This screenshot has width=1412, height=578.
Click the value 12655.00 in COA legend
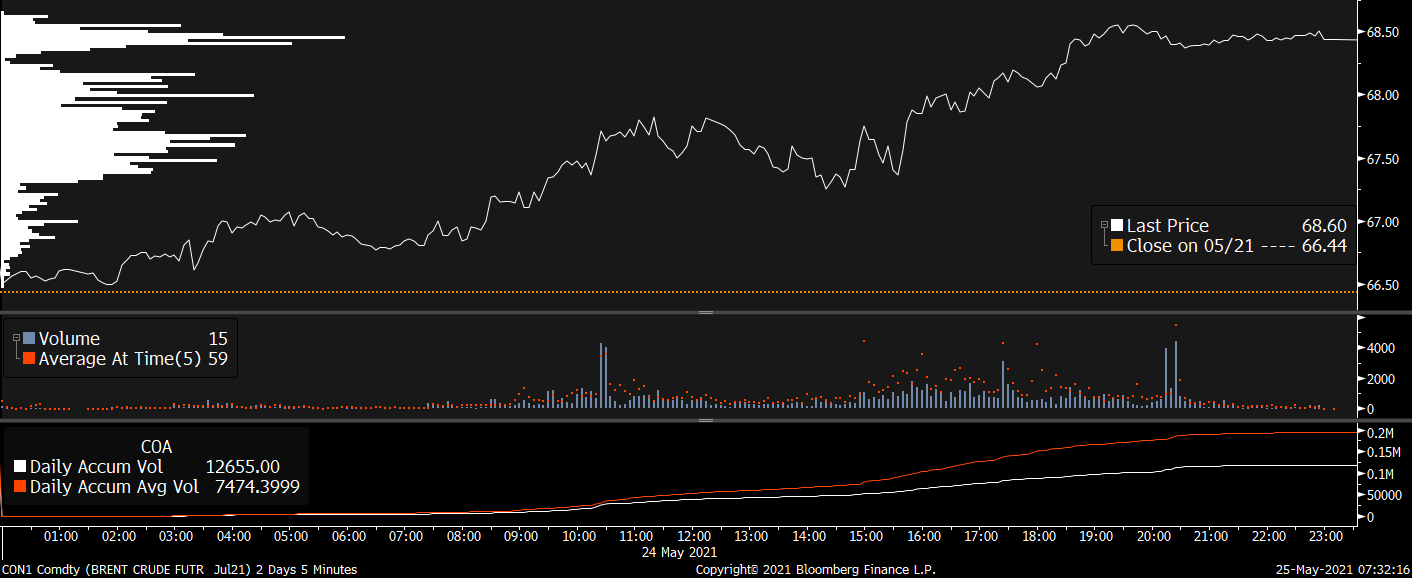(x=242, y=467)
